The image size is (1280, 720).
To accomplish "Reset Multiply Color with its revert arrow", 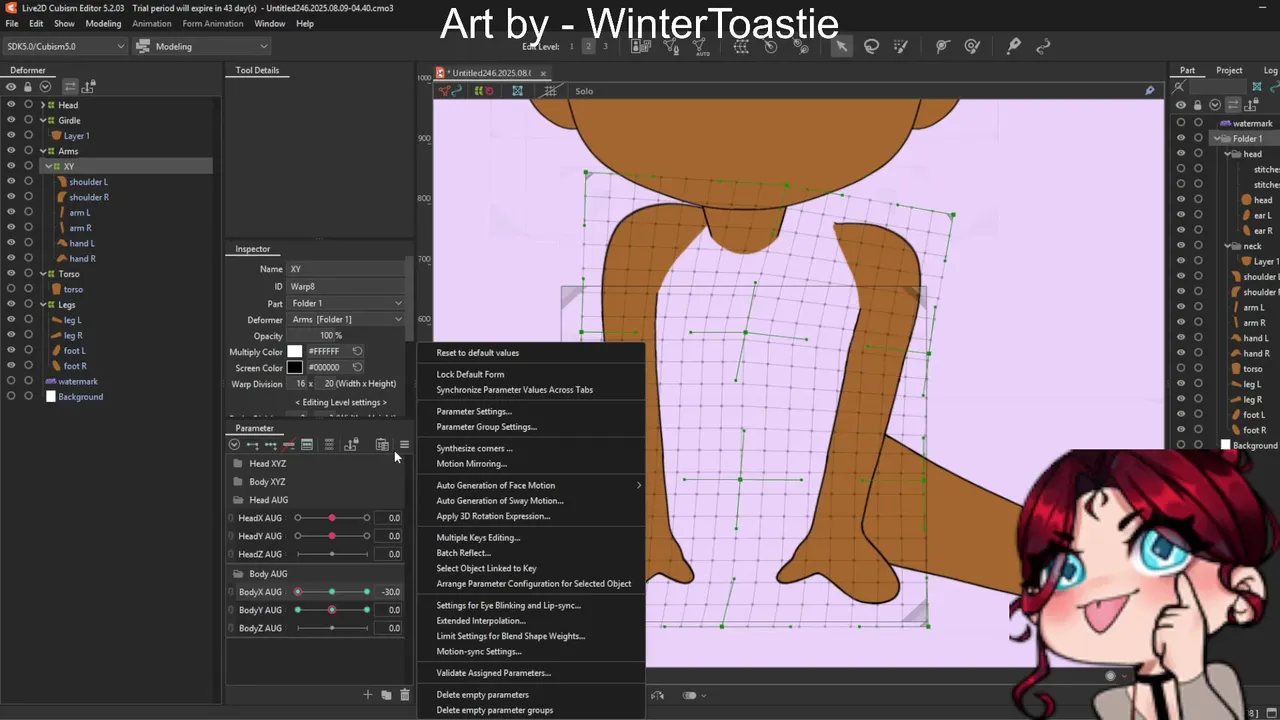I will (x=357, y=351).
